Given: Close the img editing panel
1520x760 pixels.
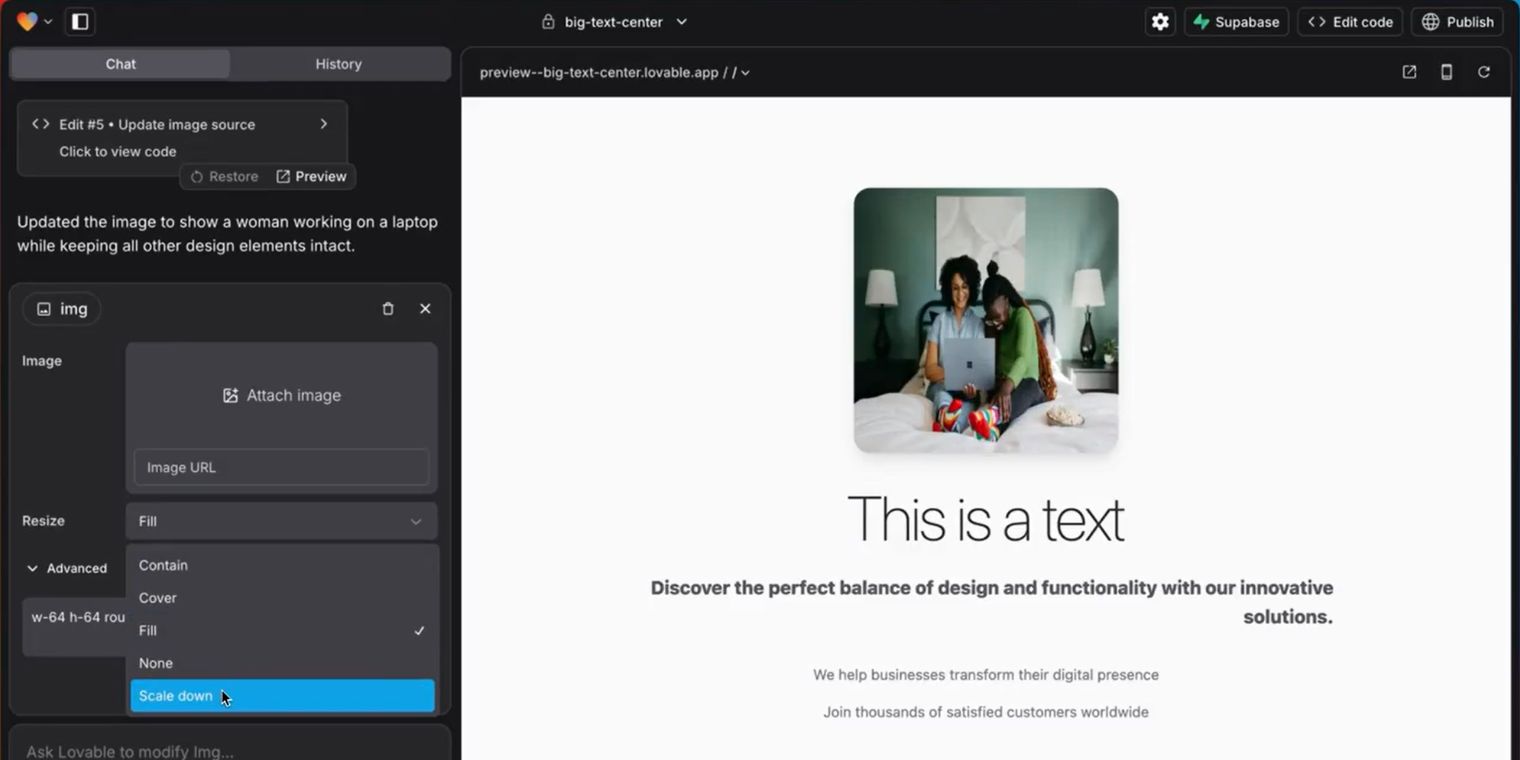Looking at the screenshot, I should coord(425,309).
